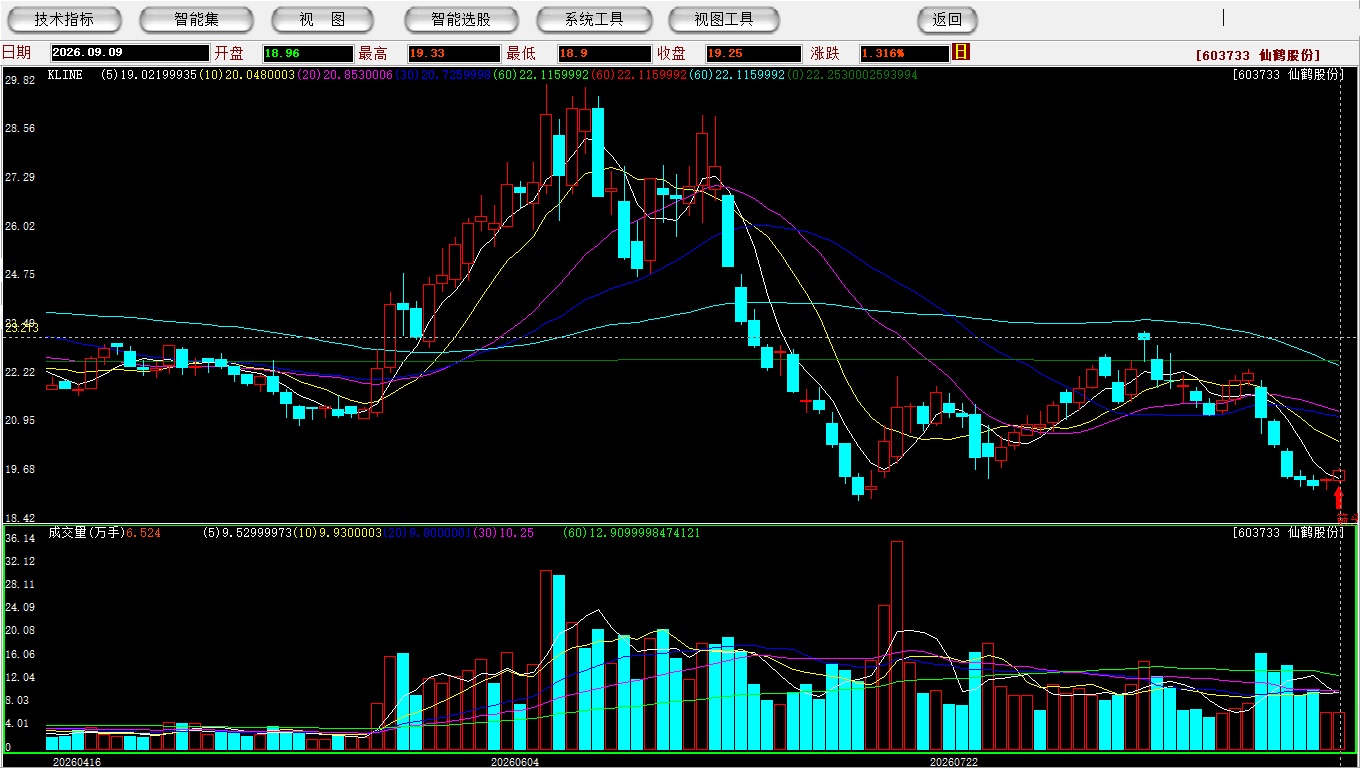Click the 23.213 crosshair price label

click(x=22, y=327)
